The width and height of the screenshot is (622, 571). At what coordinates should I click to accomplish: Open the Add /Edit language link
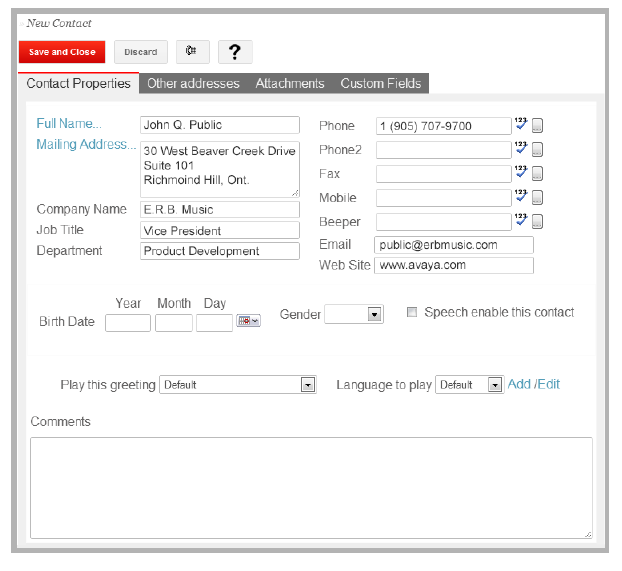tap(534, 384)
